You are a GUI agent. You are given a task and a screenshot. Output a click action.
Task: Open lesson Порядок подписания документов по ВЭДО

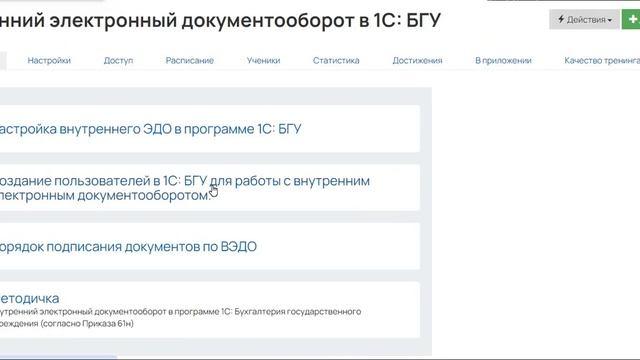point(128,247)
